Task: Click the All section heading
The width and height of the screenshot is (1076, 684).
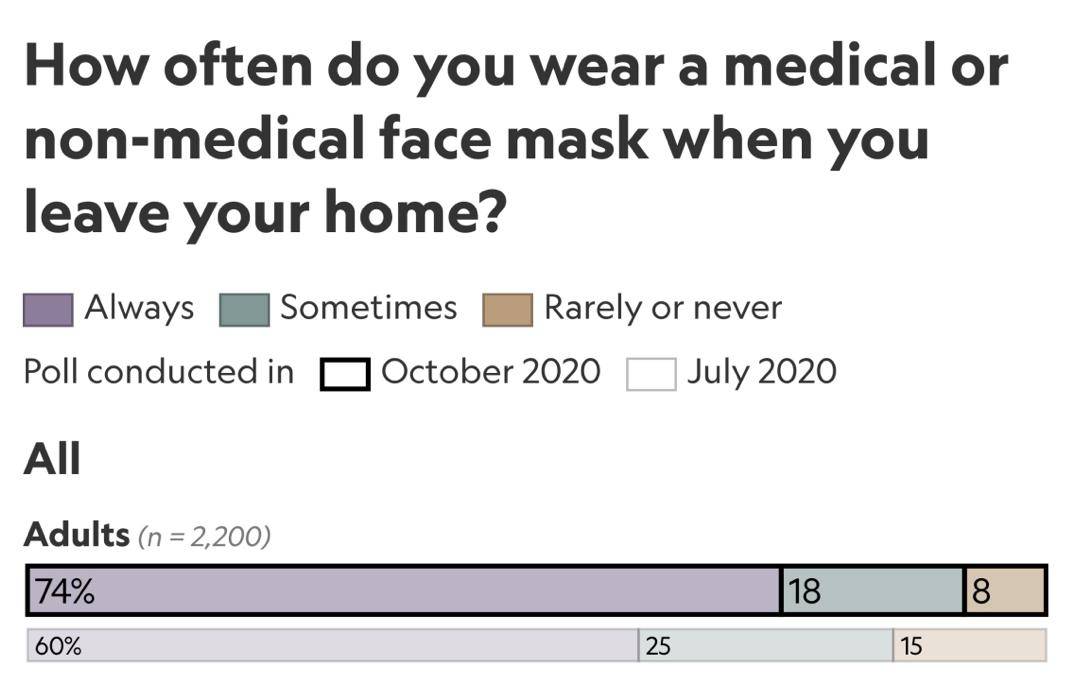Action: coord(52,459)
